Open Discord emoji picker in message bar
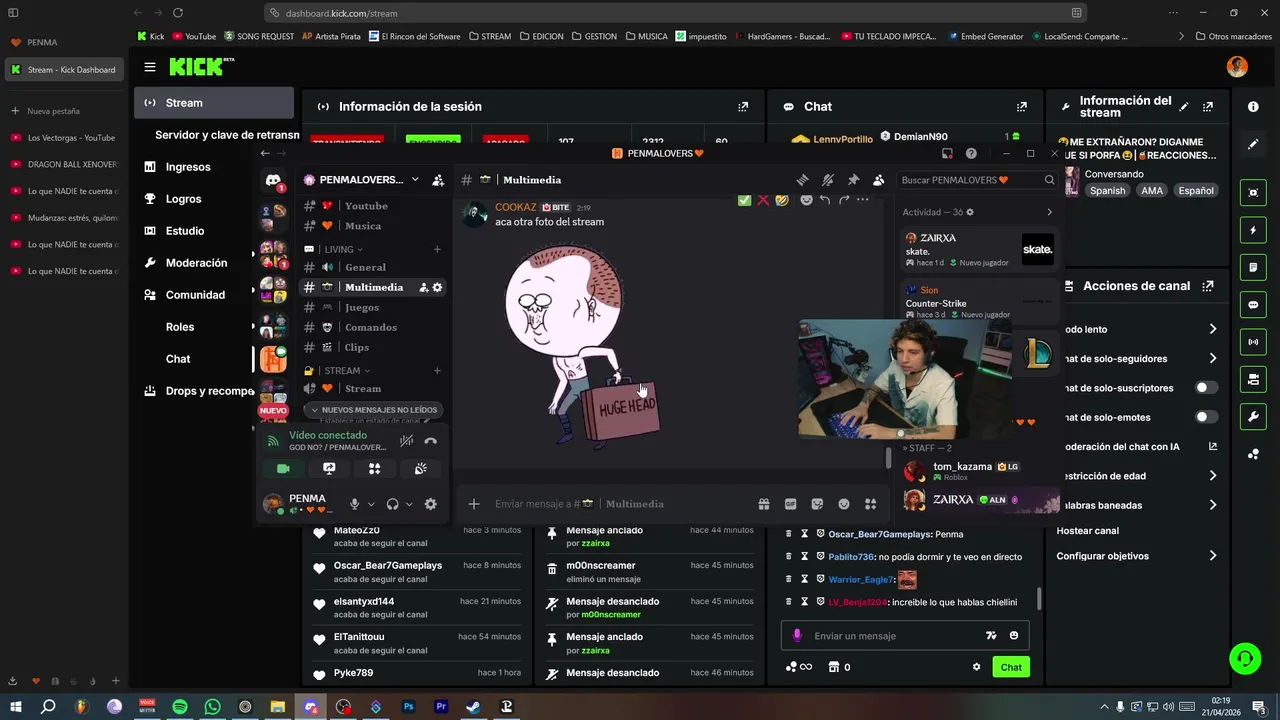The width and height of the screenshot is (1280, 720). pos(844,504)
